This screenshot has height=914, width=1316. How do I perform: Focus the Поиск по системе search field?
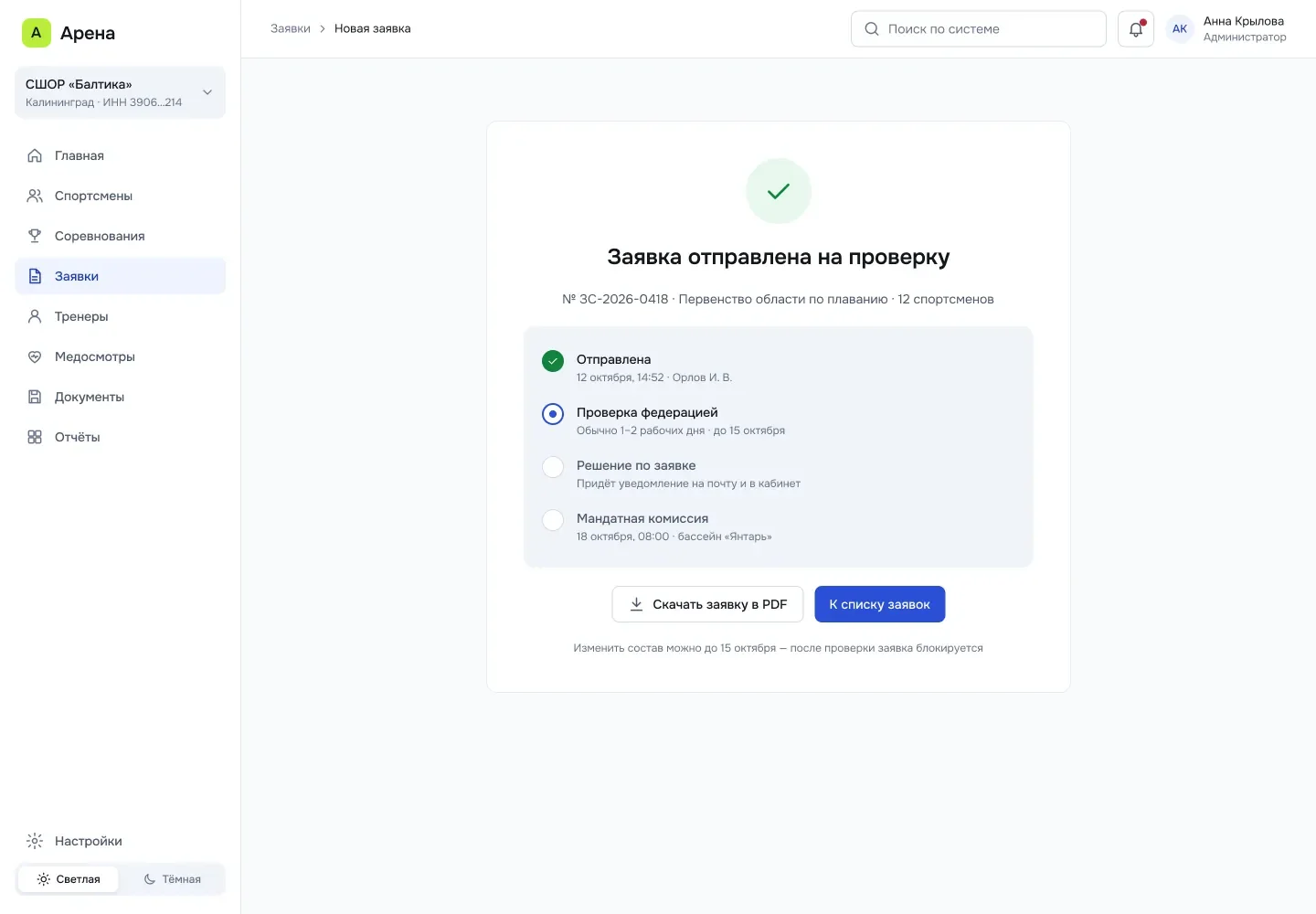point(979,29)
